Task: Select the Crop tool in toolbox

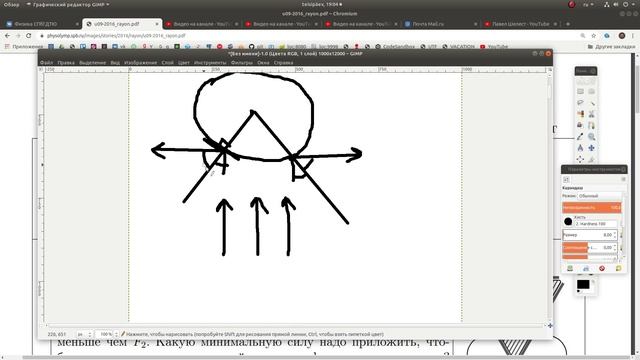Action: (591, 159)
